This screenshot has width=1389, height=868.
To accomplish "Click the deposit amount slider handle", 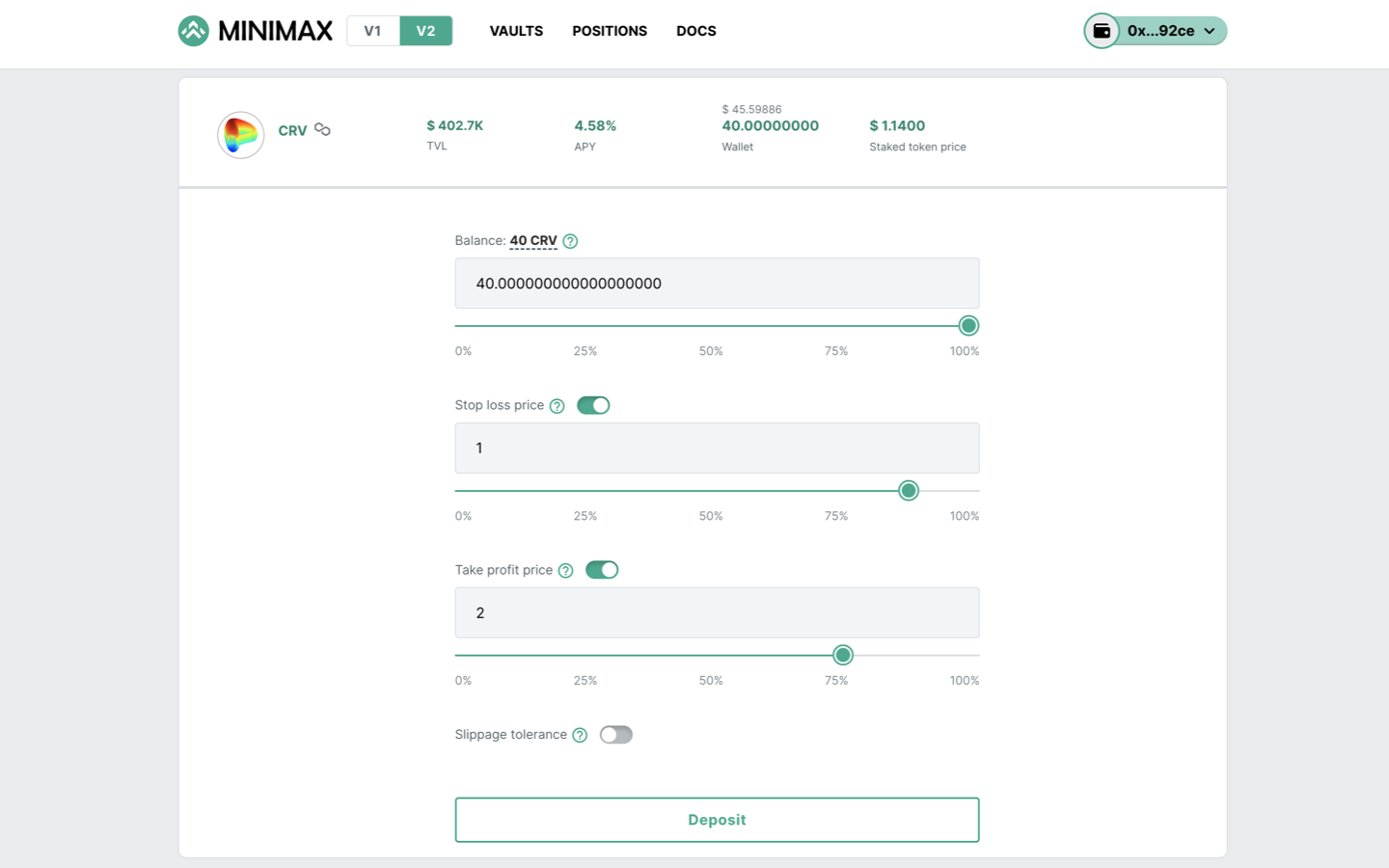I will [969, 326].
